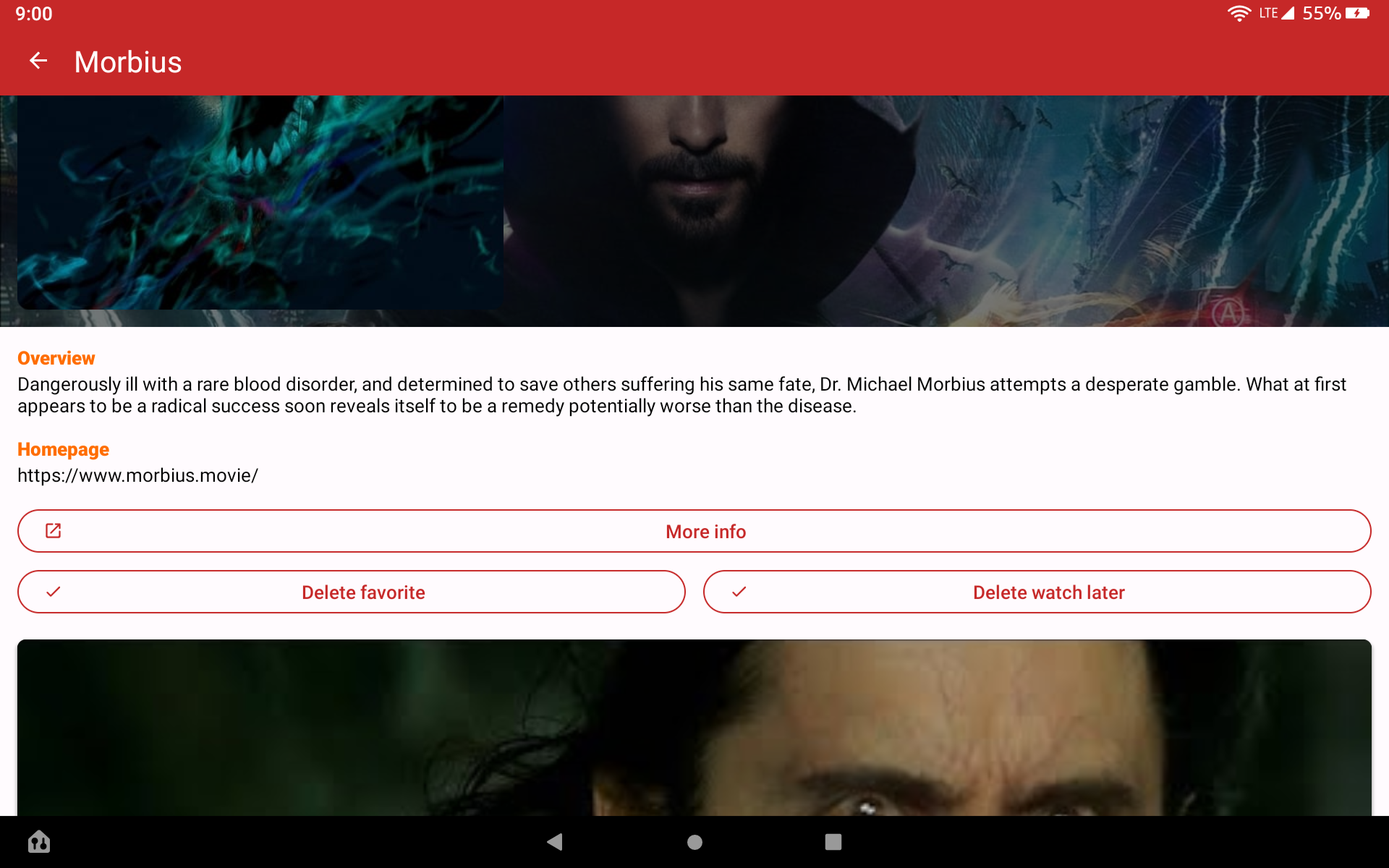
Task: Tap the Homepage section heading
Action: tap(63, 449)
